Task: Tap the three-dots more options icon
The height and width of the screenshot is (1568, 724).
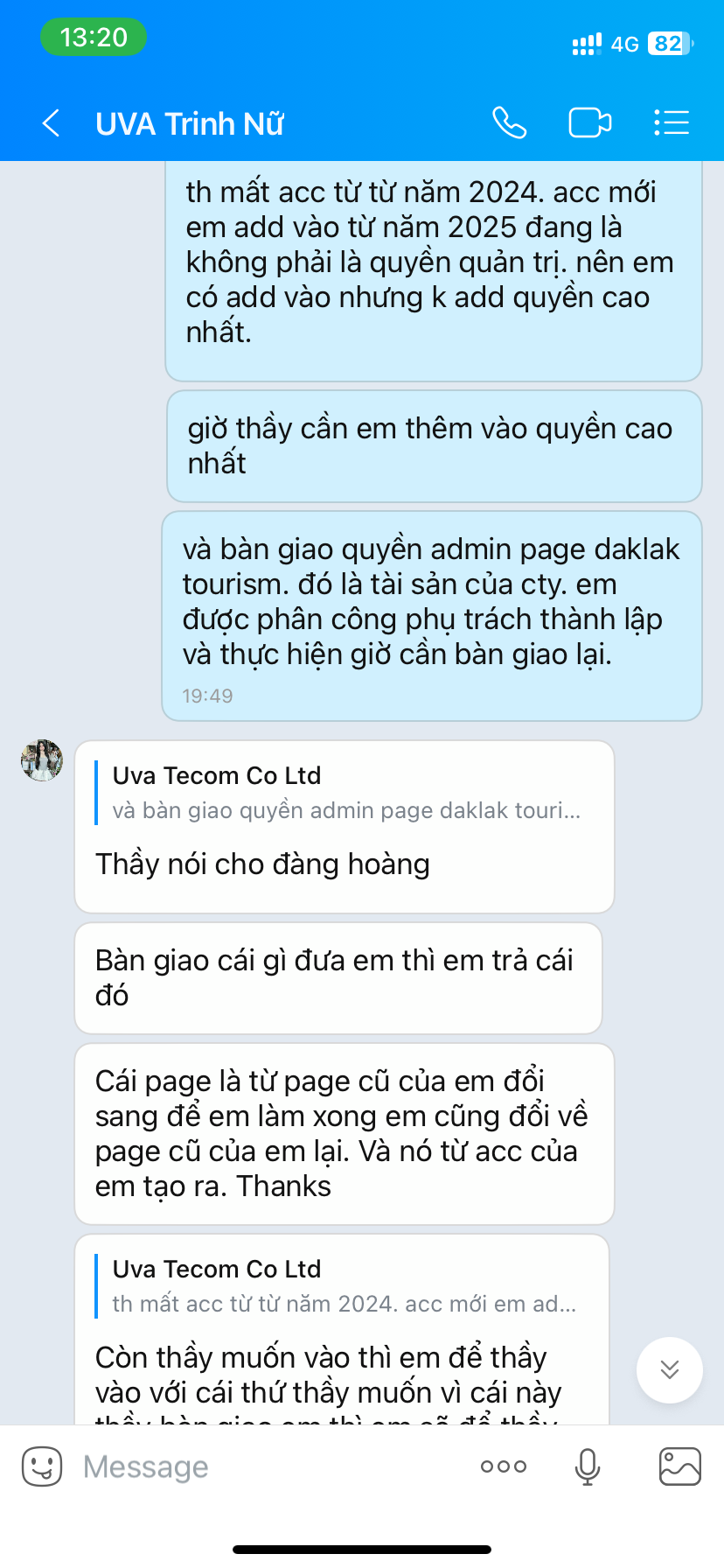Action: [x=504, y=1466]
